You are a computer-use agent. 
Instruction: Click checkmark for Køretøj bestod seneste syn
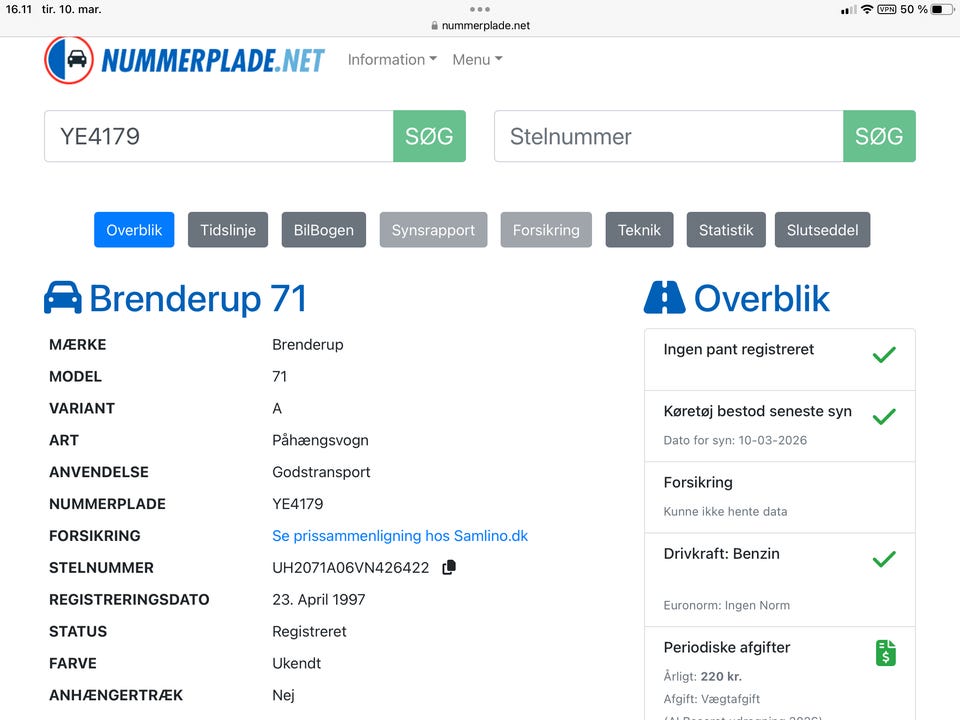click(884, 416)
